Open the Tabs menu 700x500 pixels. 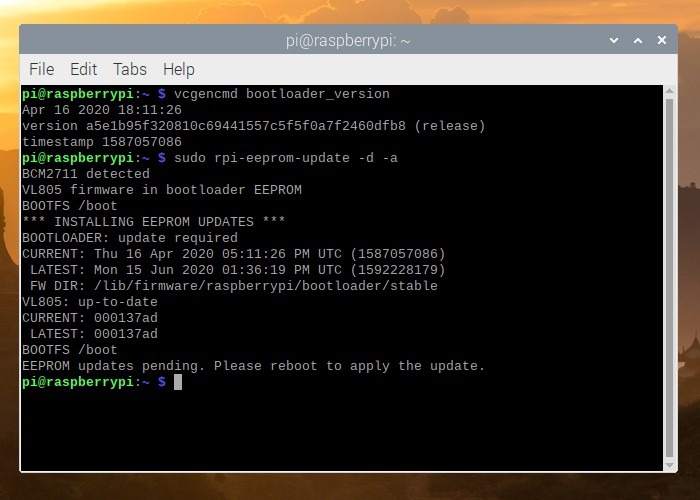tap(130, 69)
